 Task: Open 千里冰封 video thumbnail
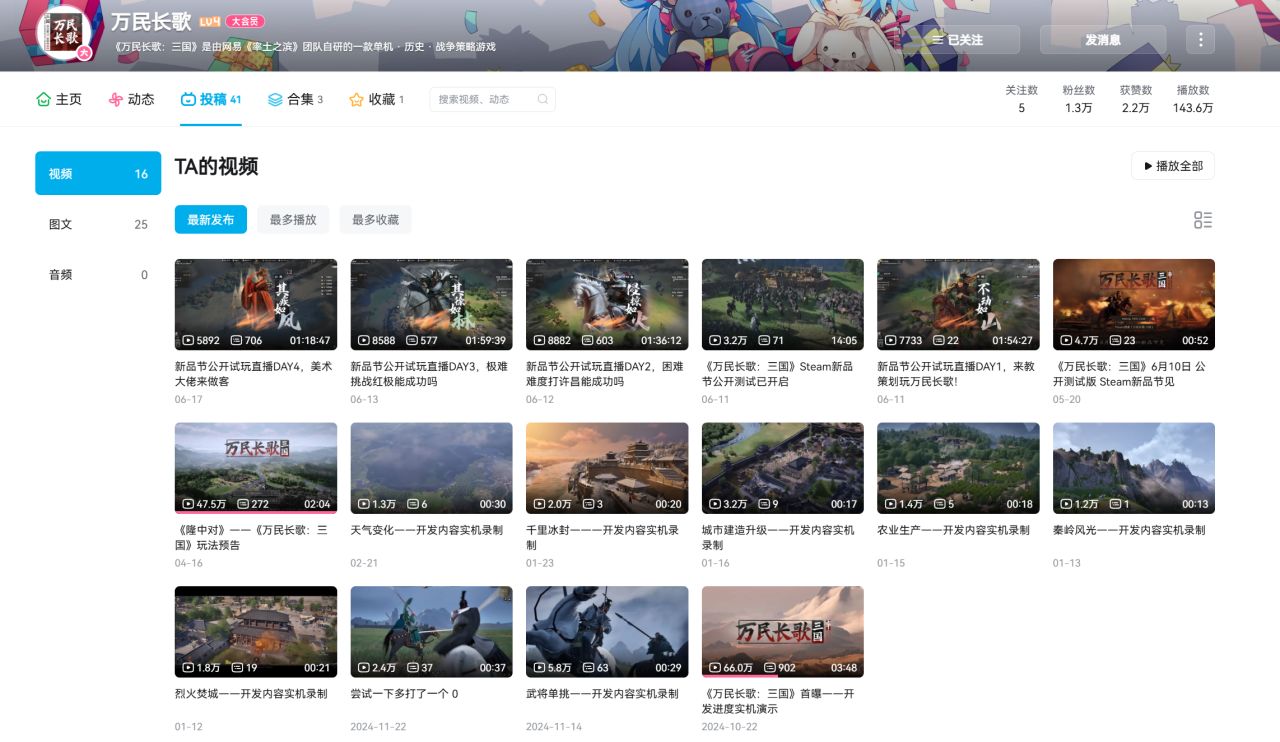coord(607,468)
